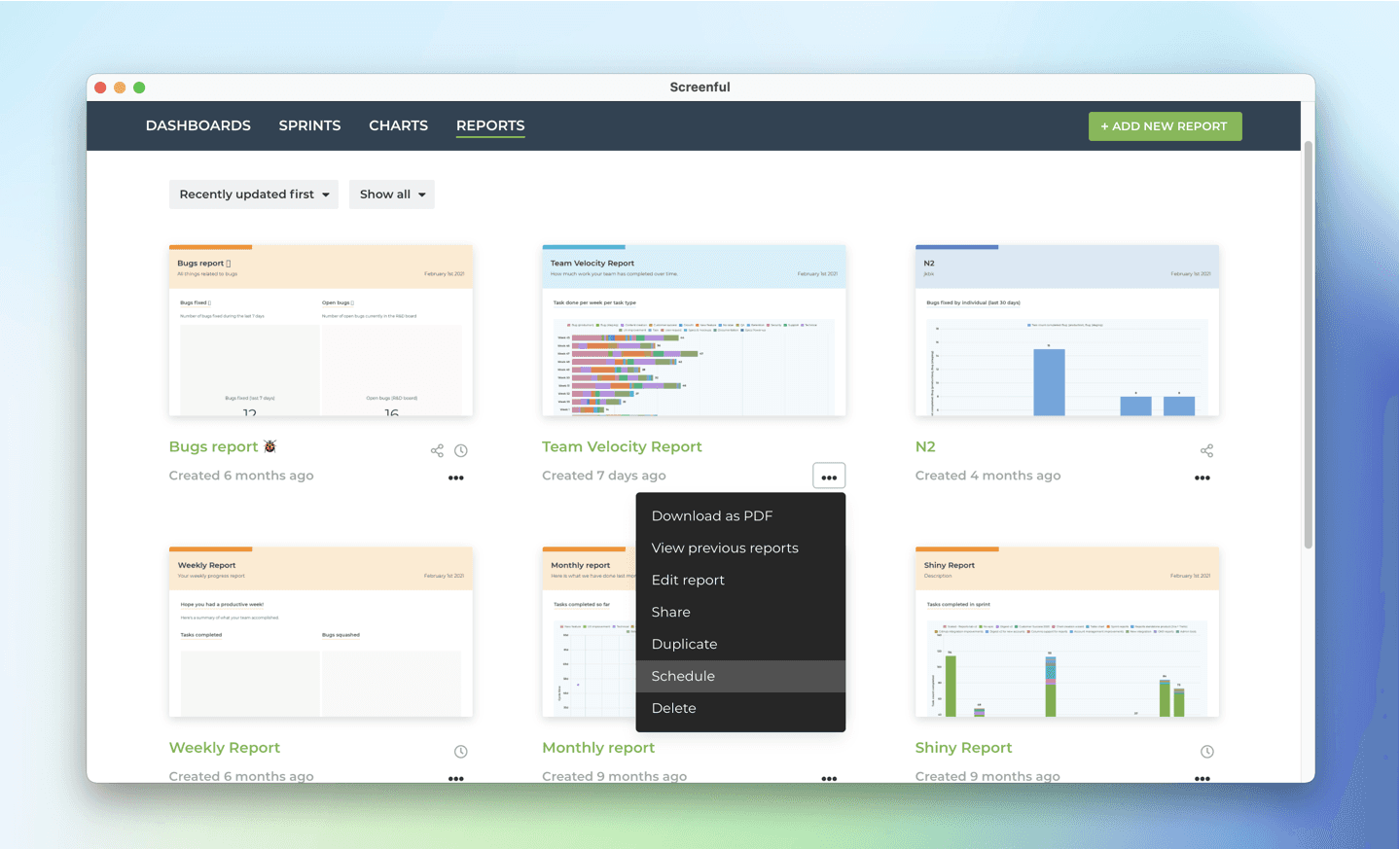1400x849 pixels.
Task: Open the N2 report title link
Action: click(925, 446)
